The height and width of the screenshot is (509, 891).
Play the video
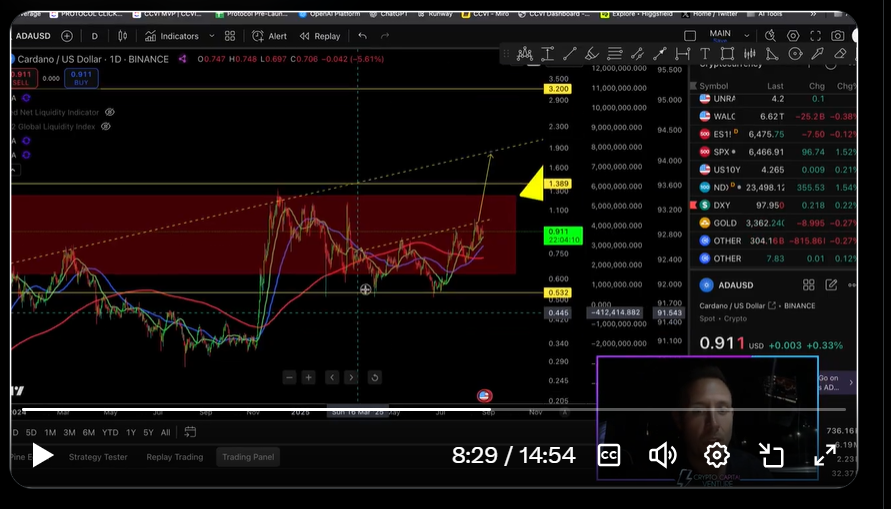(x=43, y=455)
